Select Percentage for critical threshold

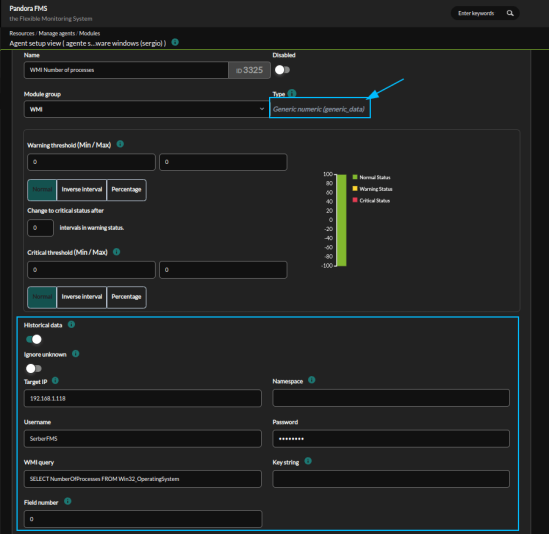pos(126,297)
